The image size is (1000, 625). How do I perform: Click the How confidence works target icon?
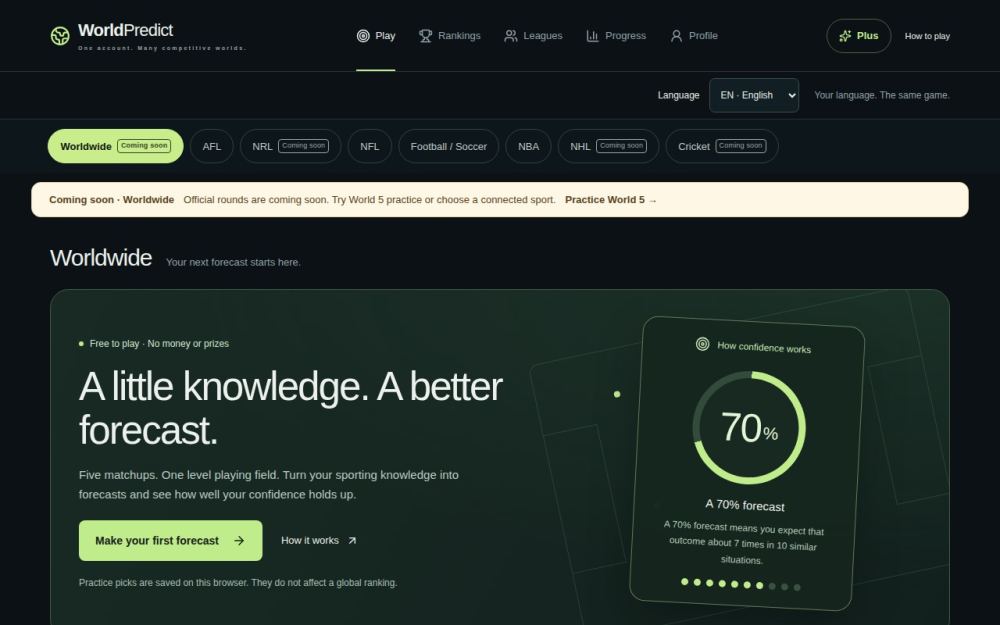[702, 344]
